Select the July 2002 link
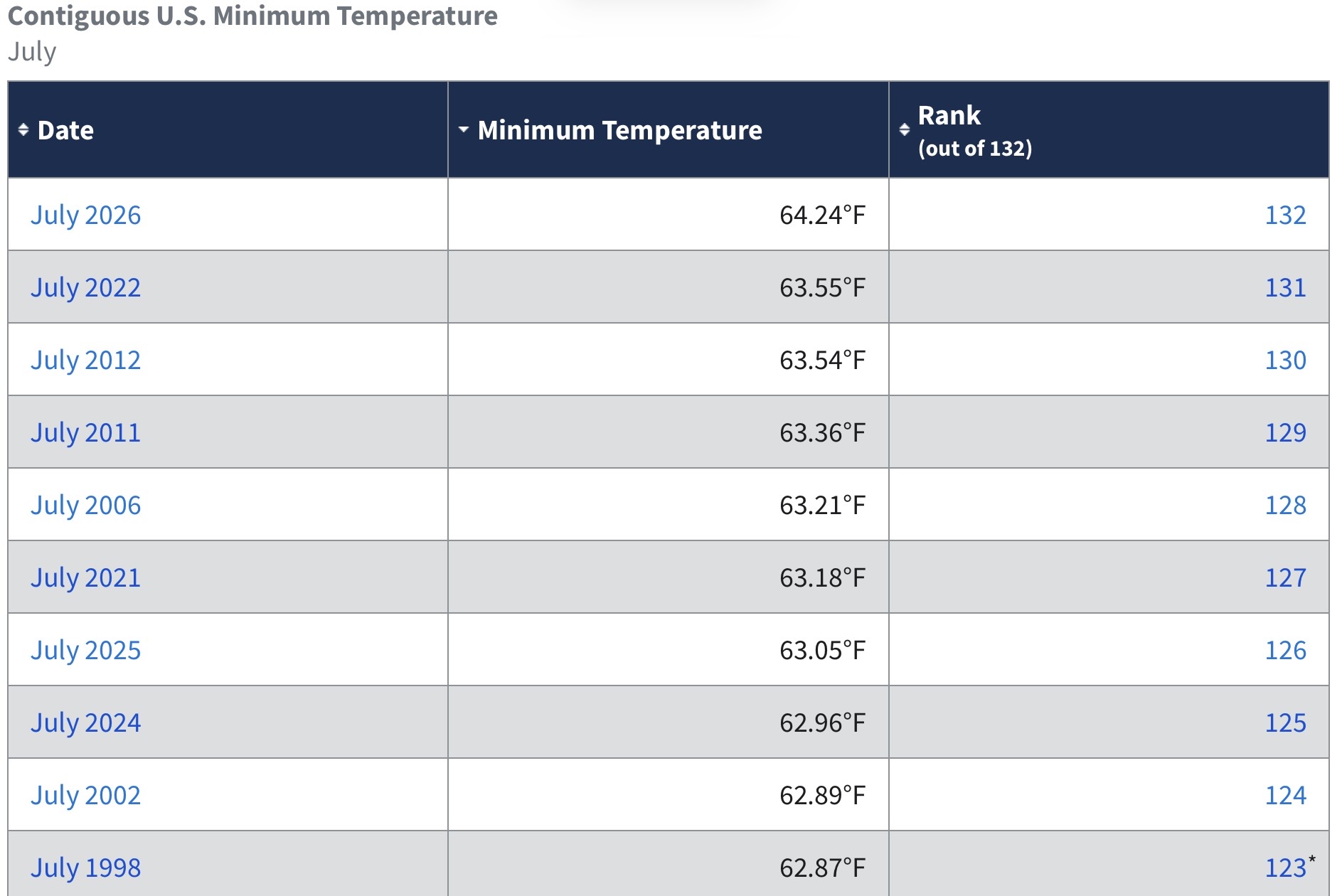1342x896 pixels. pyautogui.click(x=86, y=795)
